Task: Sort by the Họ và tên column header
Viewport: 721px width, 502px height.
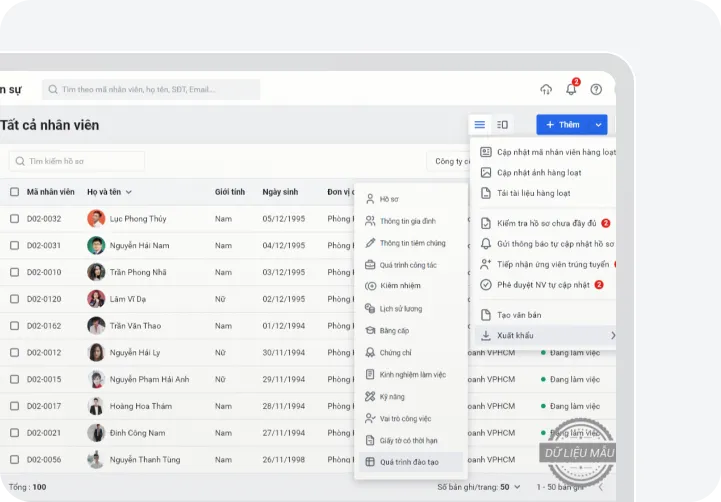Action: coord(109,192)
